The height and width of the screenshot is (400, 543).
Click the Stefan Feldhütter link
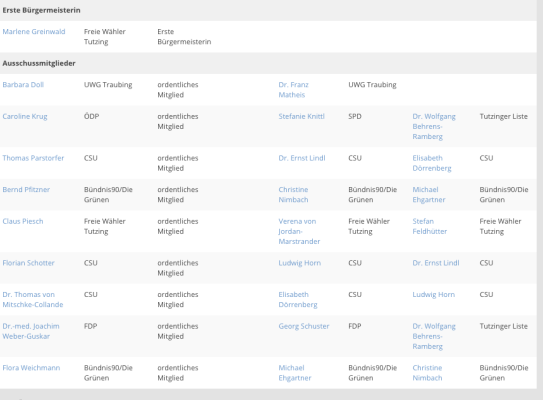[429, 226]
